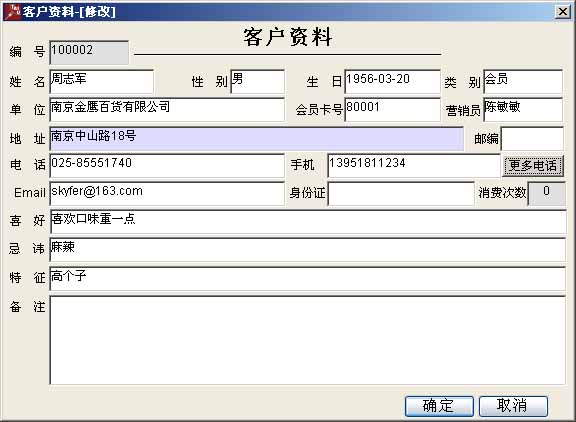Viewport: 576px width, 422px height.
Task: Click the large 备注 text area
Action: 308,340
